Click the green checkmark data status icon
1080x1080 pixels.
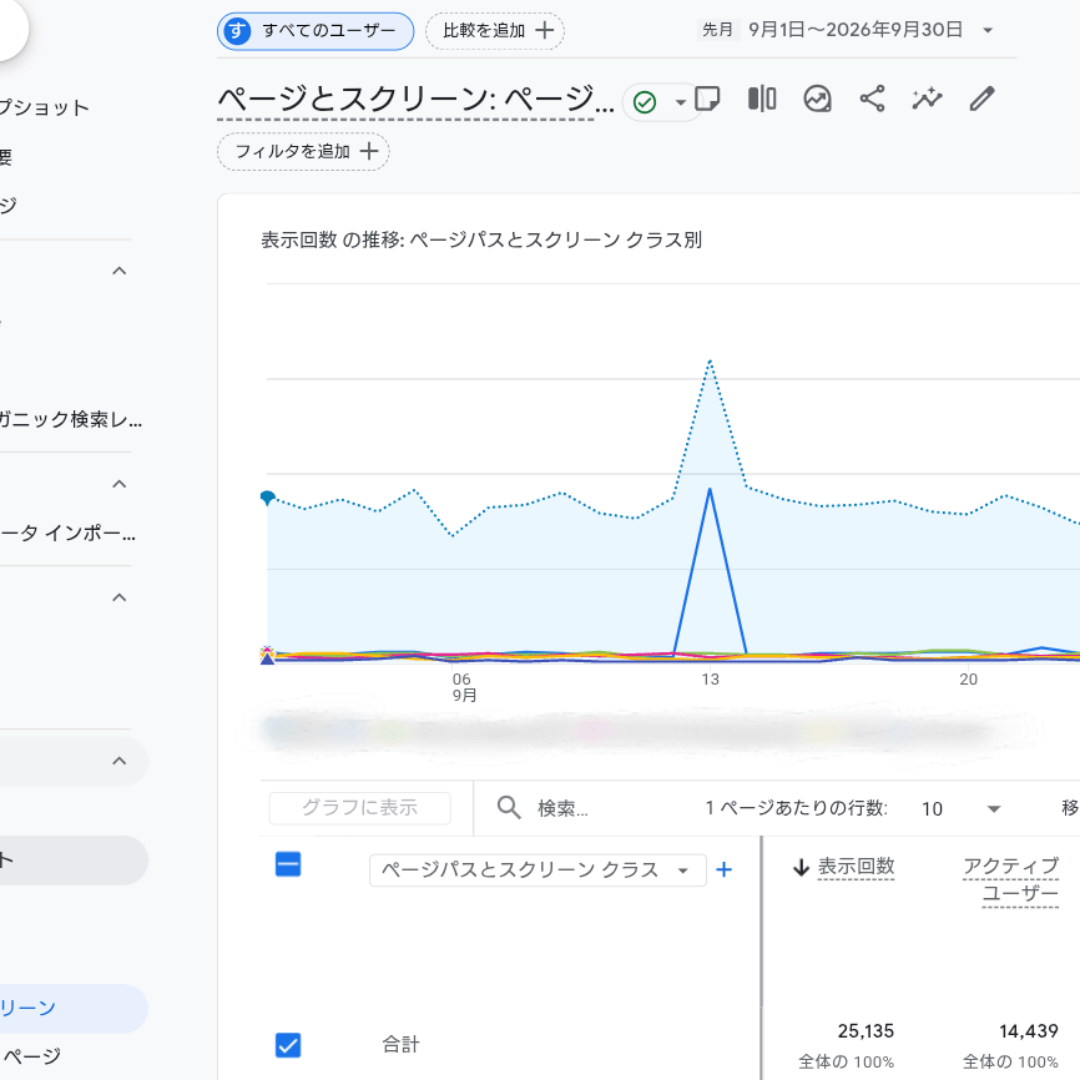pyautogui.click(x=645, y=103)
